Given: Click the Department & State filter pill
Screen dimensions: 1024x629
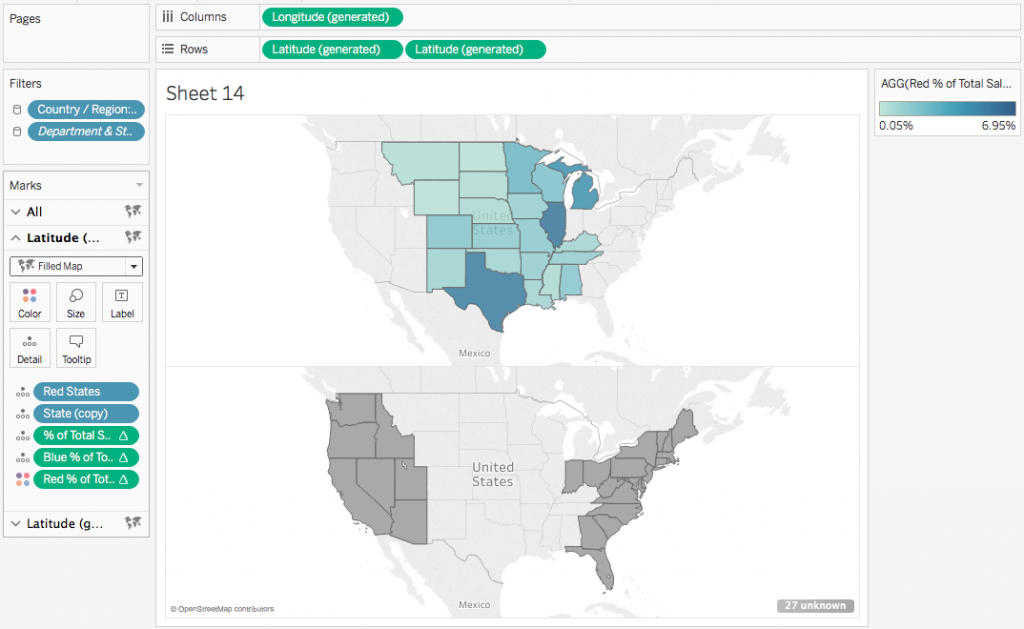Looking at the screenshot, I should [x=86, y=132].
